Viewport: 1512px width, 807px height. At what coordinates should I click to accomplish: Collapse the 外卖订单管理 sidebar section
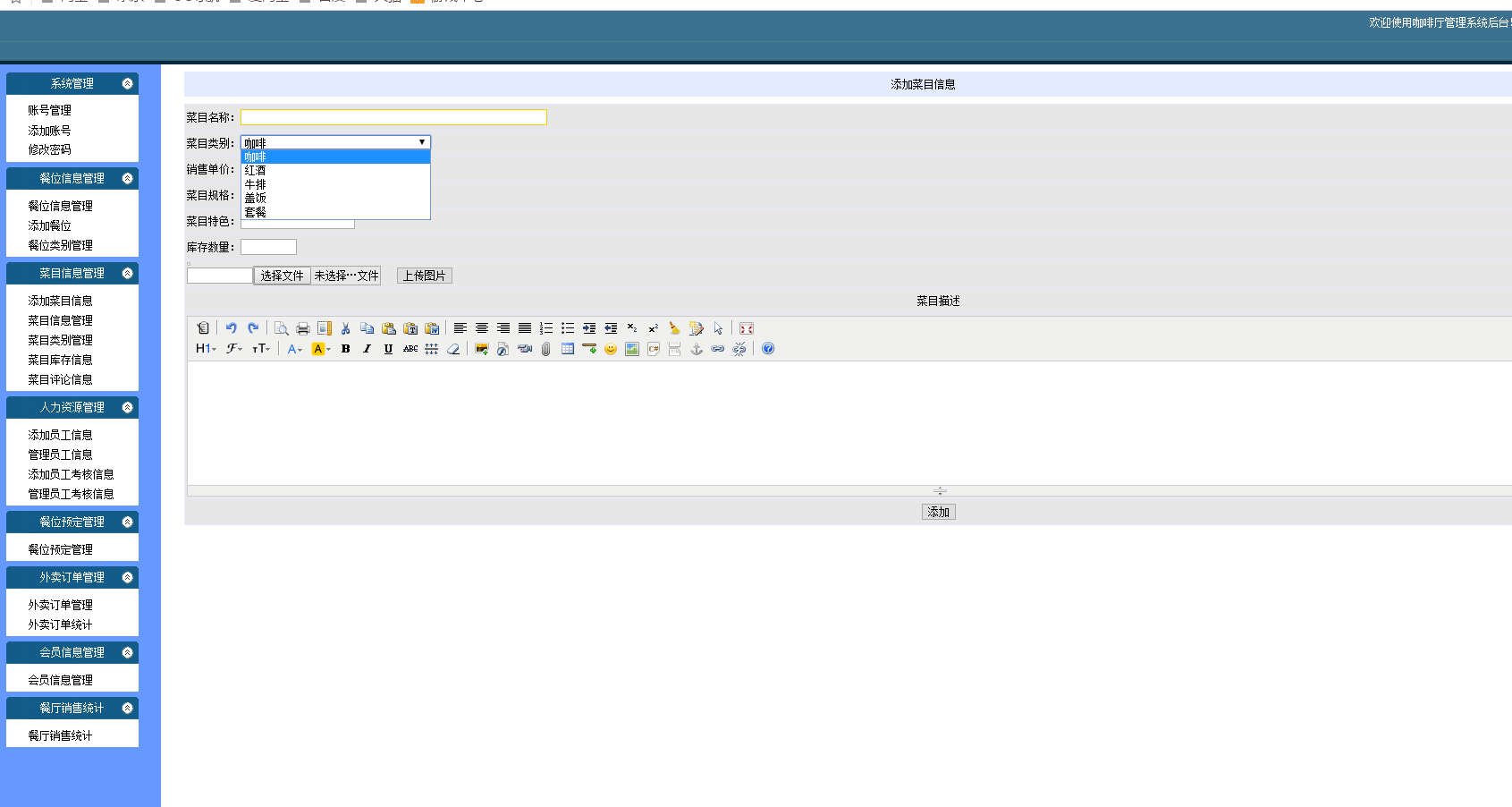(x=128, y=577)
